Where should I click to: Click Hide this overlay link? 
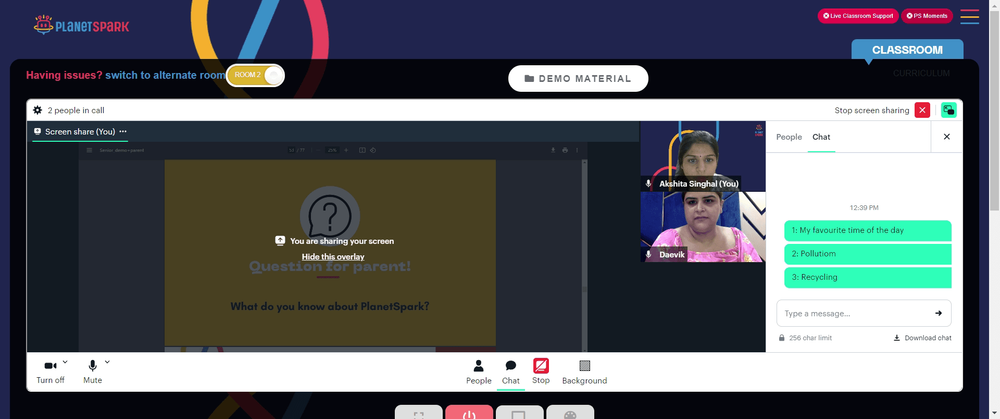333,256
